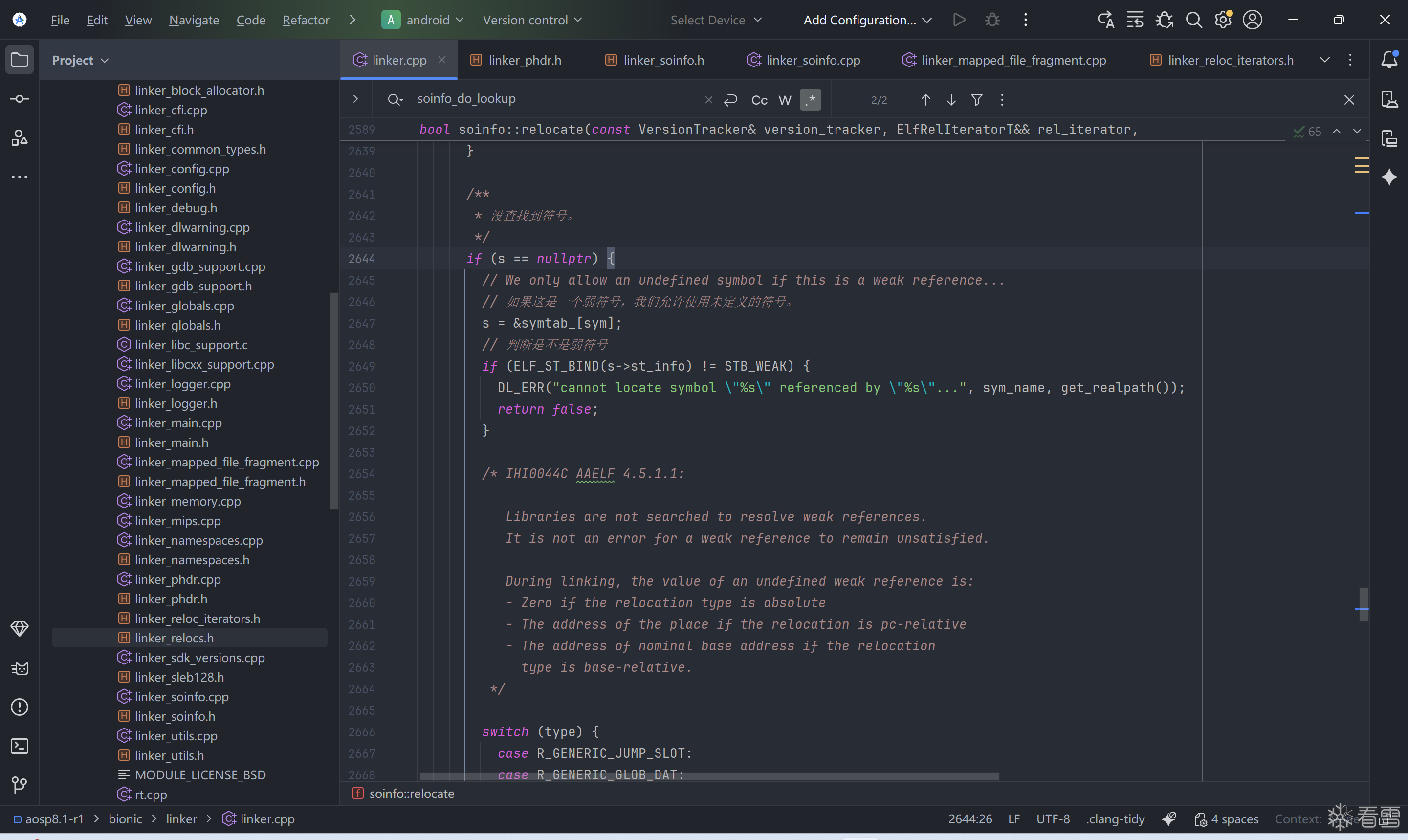Toggle Words option in search bar
The height and width of the screenshot is (840, 1408).
784,100
